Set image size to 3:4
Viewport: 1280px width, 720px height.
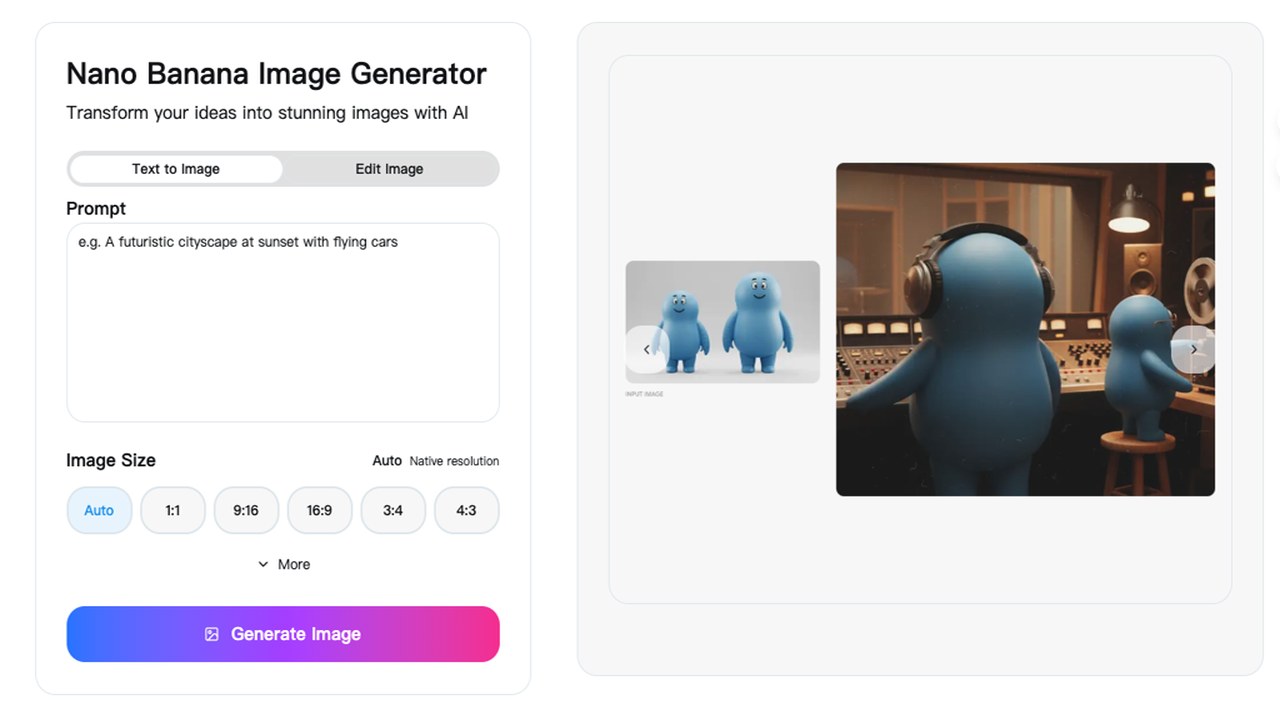click(393, 510)
